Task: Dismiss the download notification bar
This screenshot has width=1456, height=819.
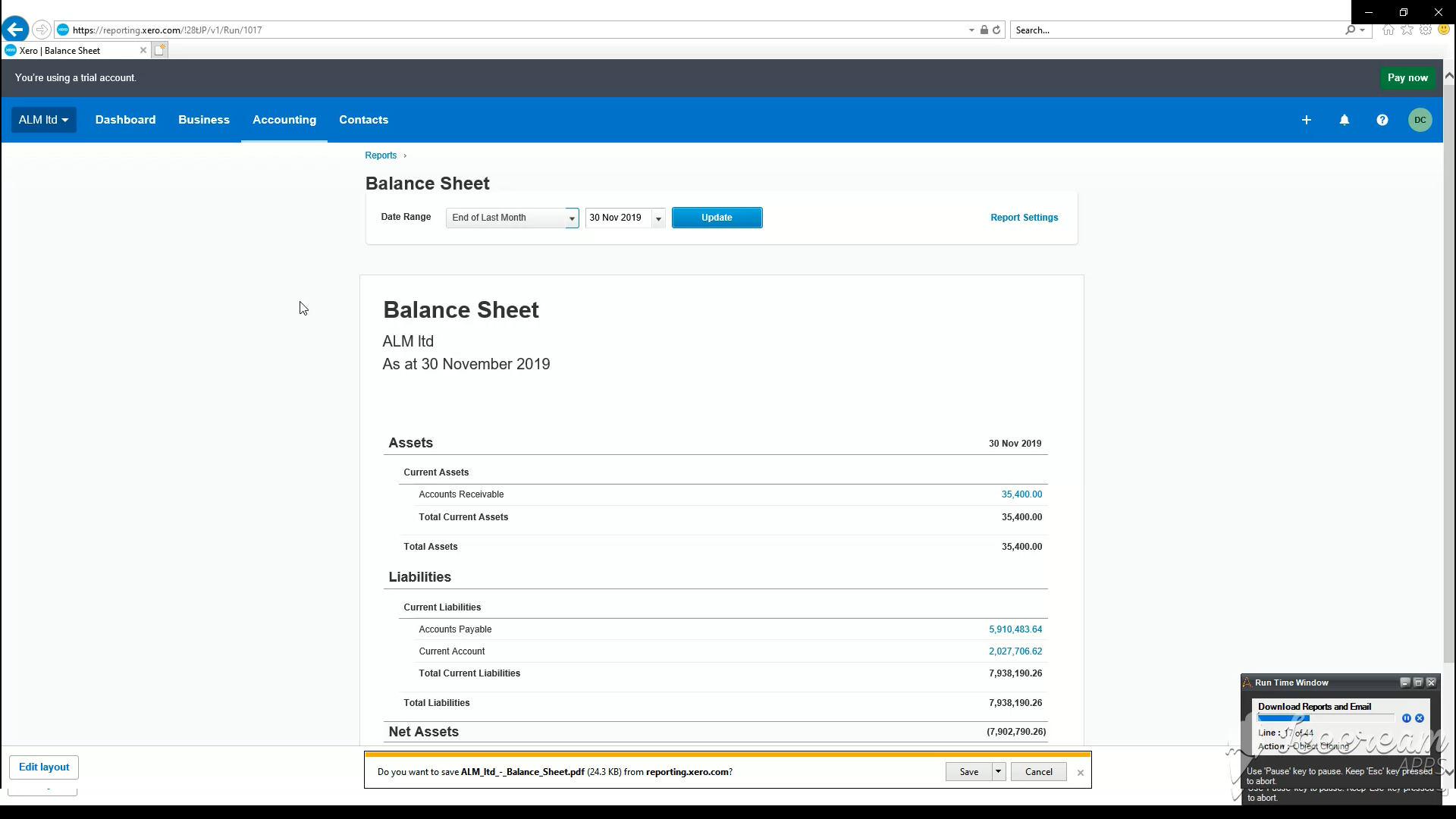Action: click(x=1080, y=772)
